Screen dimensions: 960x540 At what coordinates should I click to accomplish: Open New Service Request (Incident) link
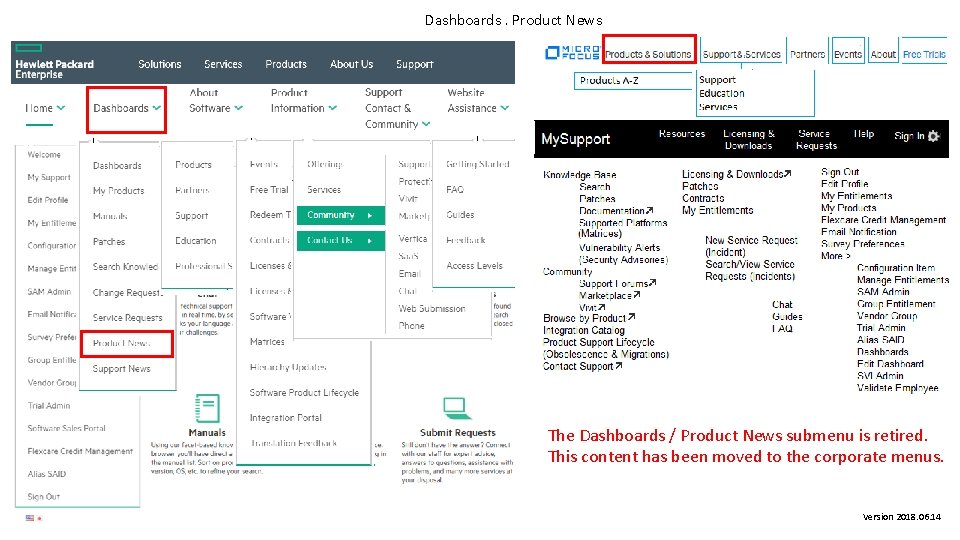(x=751, y=246)
